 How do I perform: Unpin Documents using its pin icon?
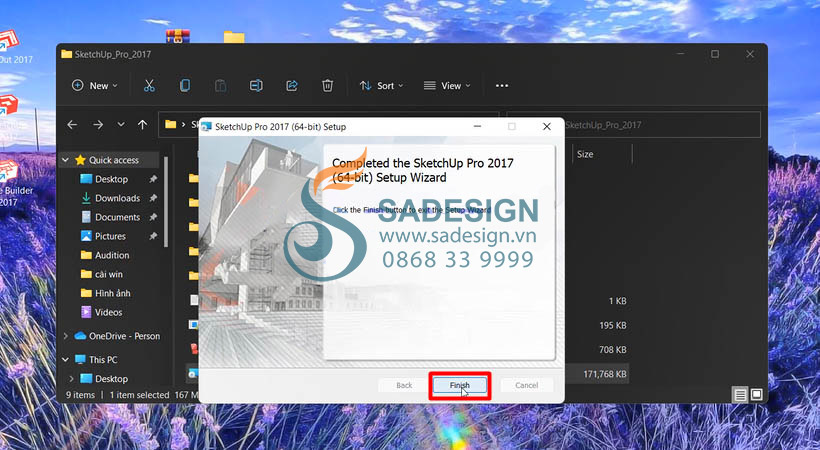(153, 217)
